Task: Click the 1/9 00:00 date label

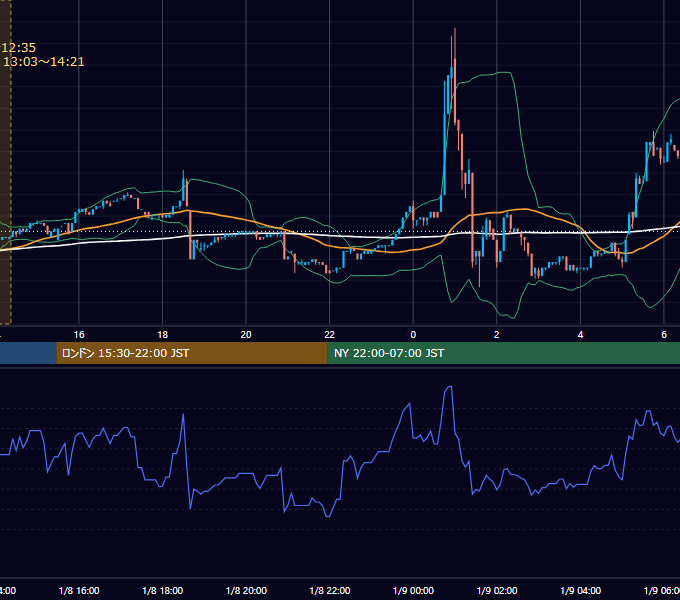Action: (x=413, y=591)
